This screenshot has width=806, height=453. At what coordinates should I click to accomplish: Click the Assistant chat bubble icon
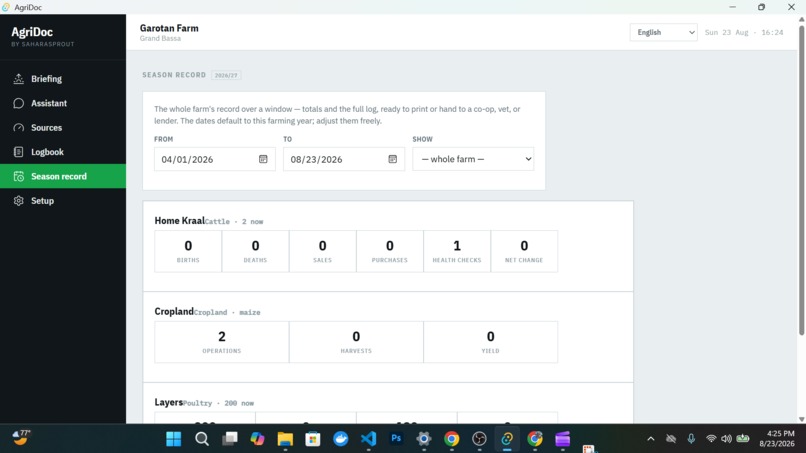coord(19,103)
